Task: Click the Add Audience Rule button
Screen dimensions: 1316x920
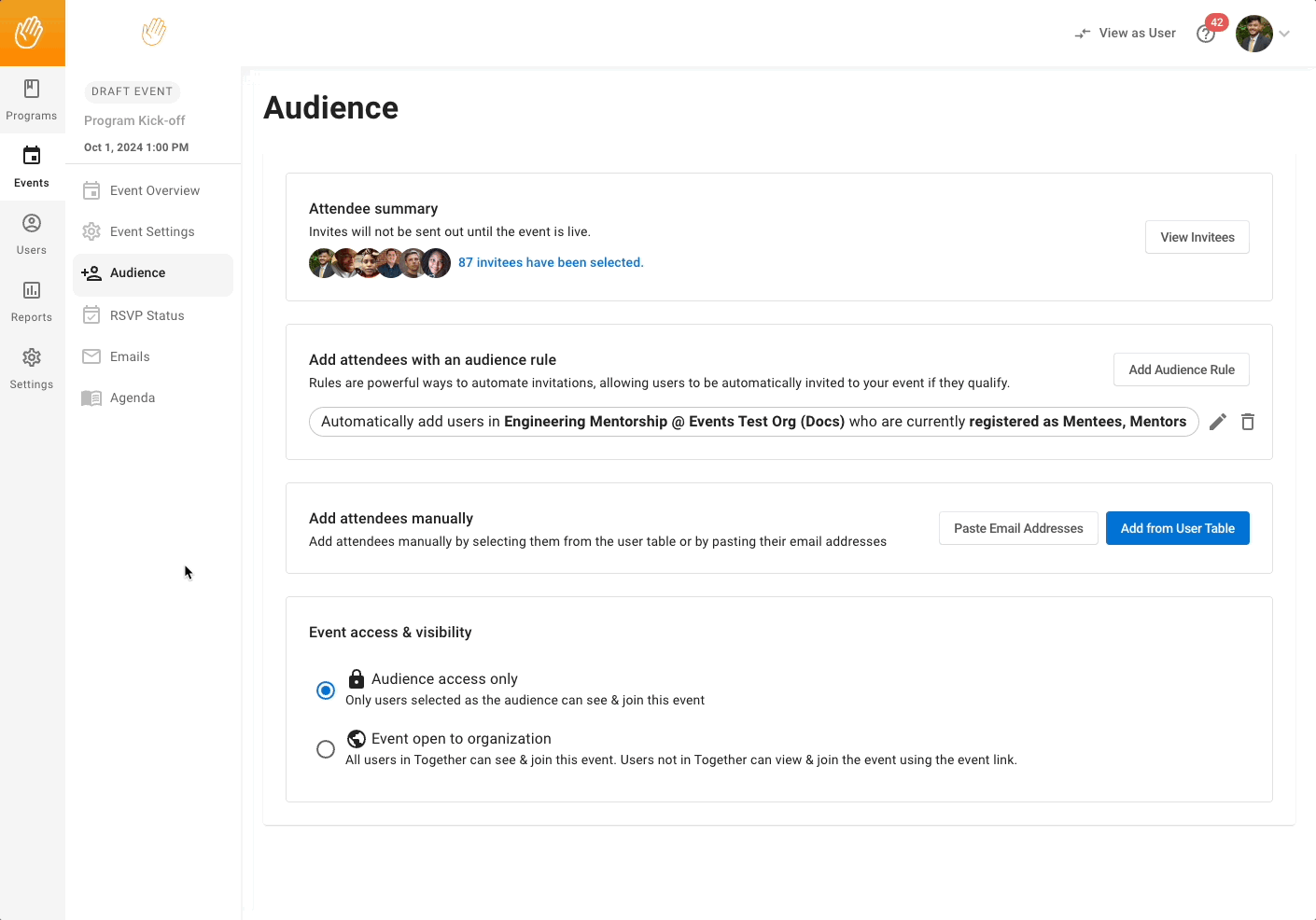Action: coord(1181,369)
